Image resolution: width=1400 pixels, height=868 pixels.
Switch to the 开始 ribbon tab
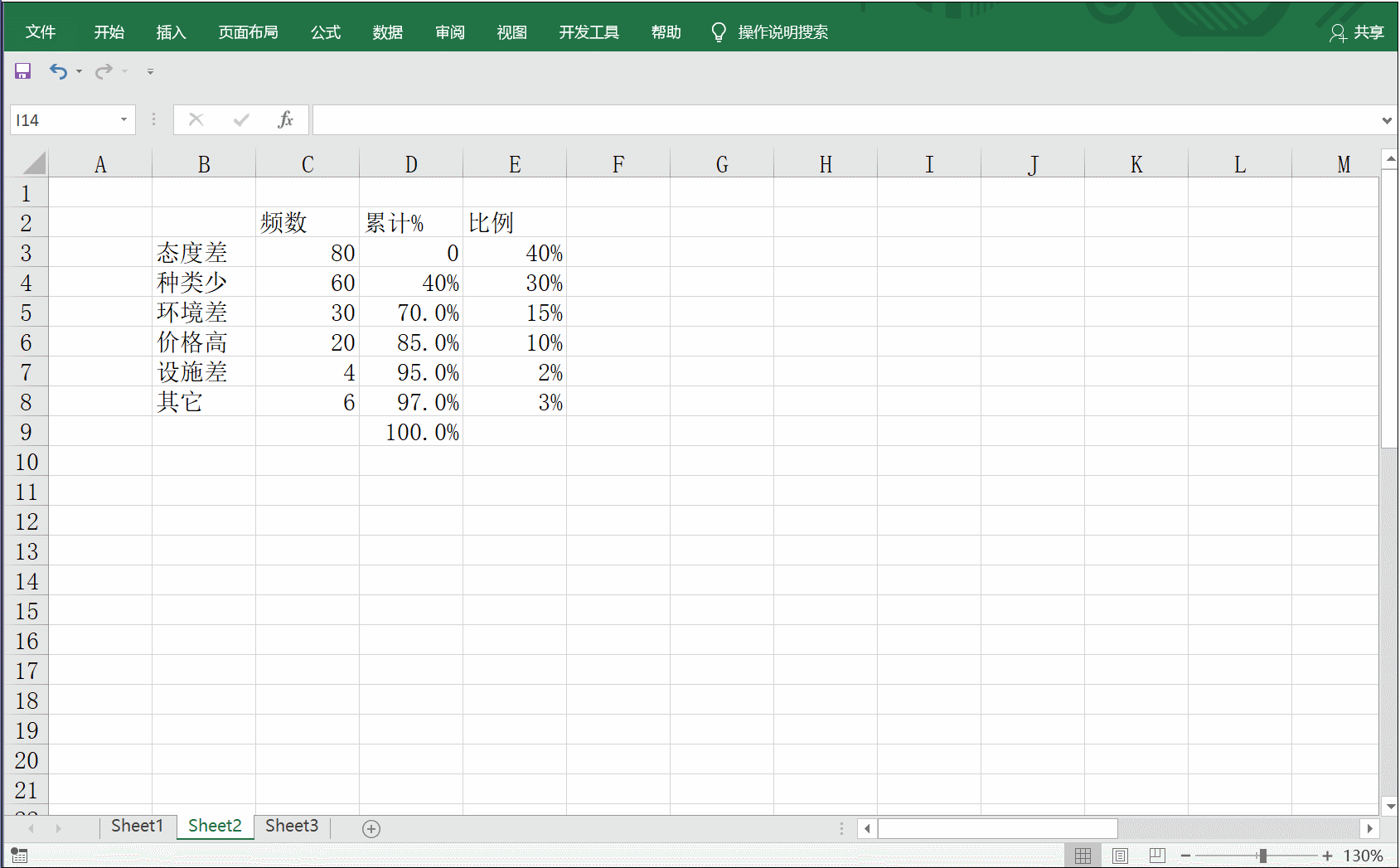tap(109, 32)
